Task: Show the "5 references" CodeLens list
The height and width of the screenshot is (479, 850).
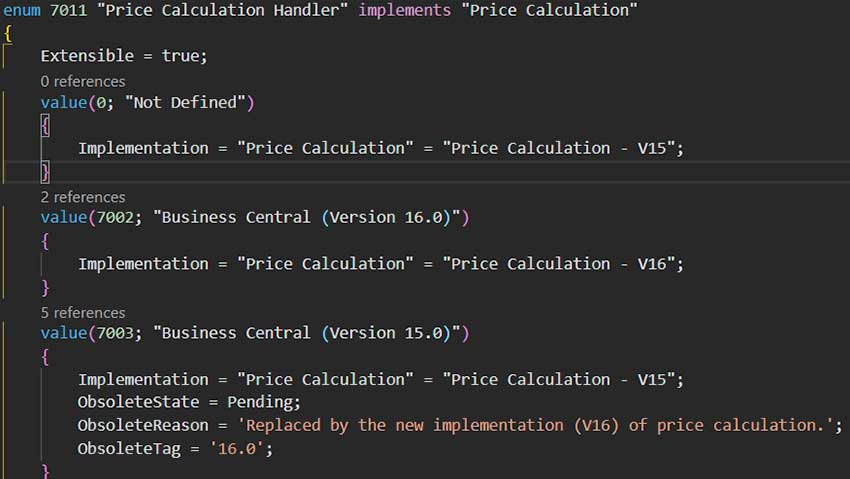Action: [83, 313]
